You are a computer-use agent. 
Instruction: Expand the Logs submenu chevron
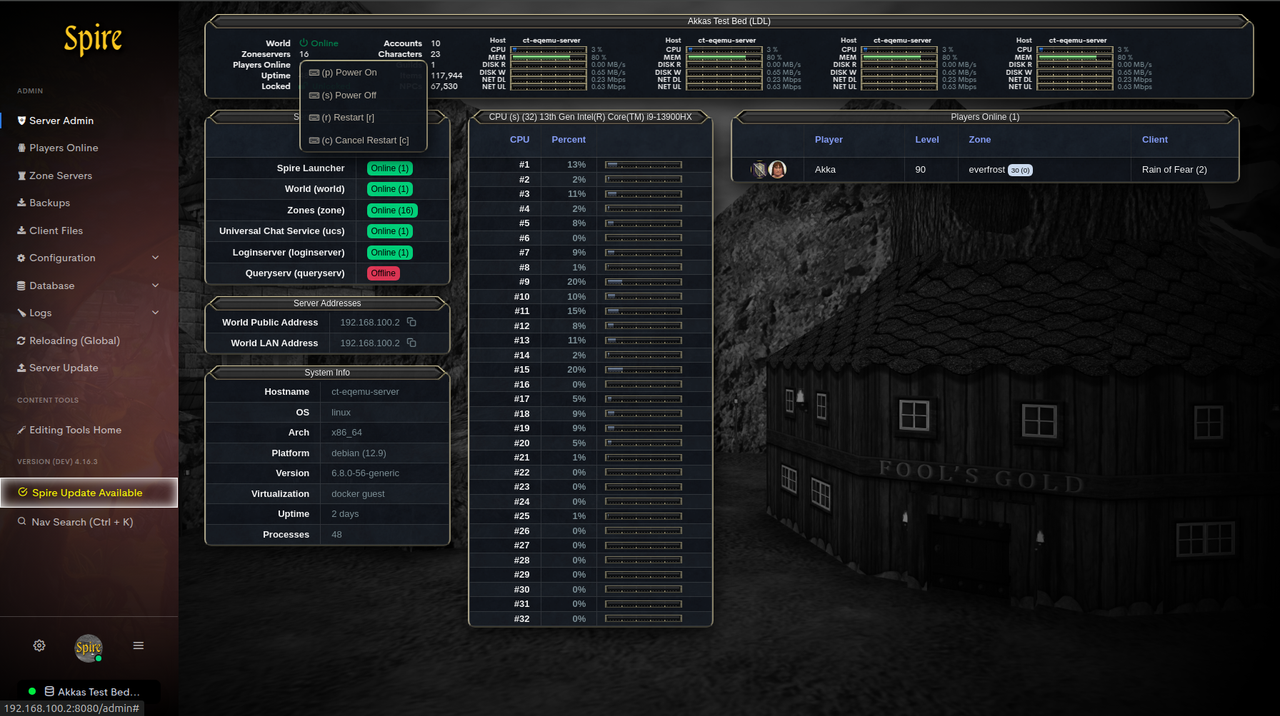155,313
